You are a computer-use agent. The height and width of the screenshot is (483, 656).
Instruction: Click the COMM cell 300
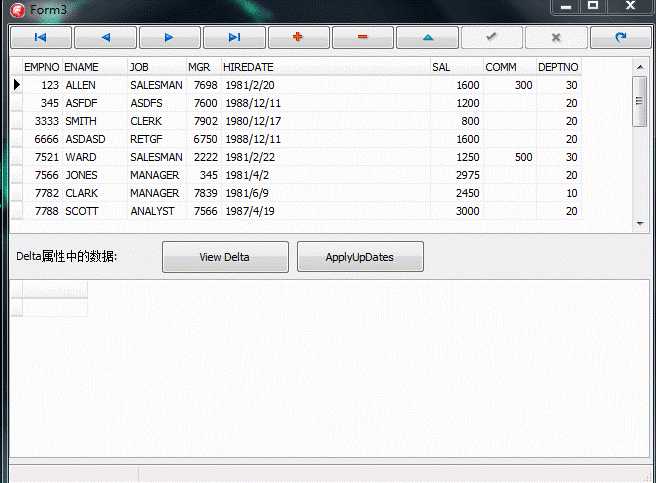tap(510, 85)
